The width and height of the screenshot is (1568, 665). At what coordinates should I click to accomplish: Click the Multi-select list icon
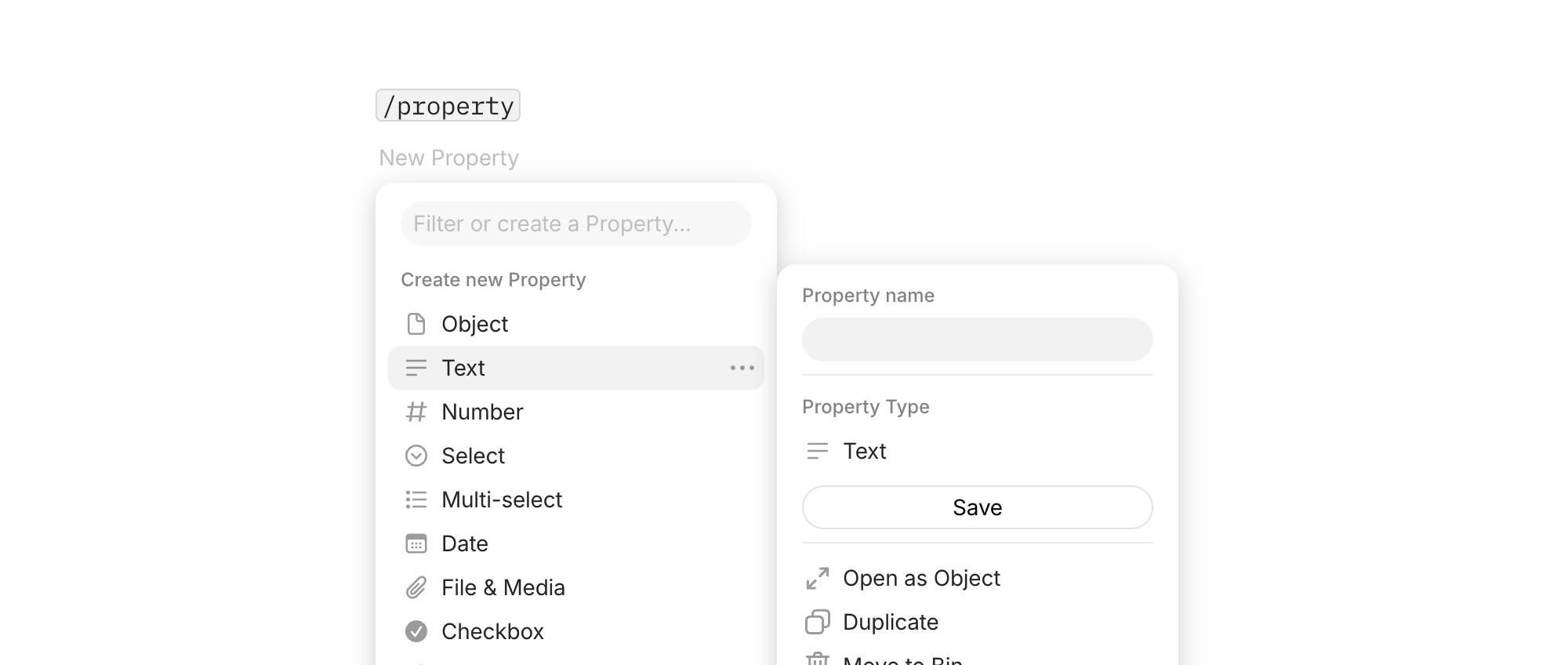(416, 500)
